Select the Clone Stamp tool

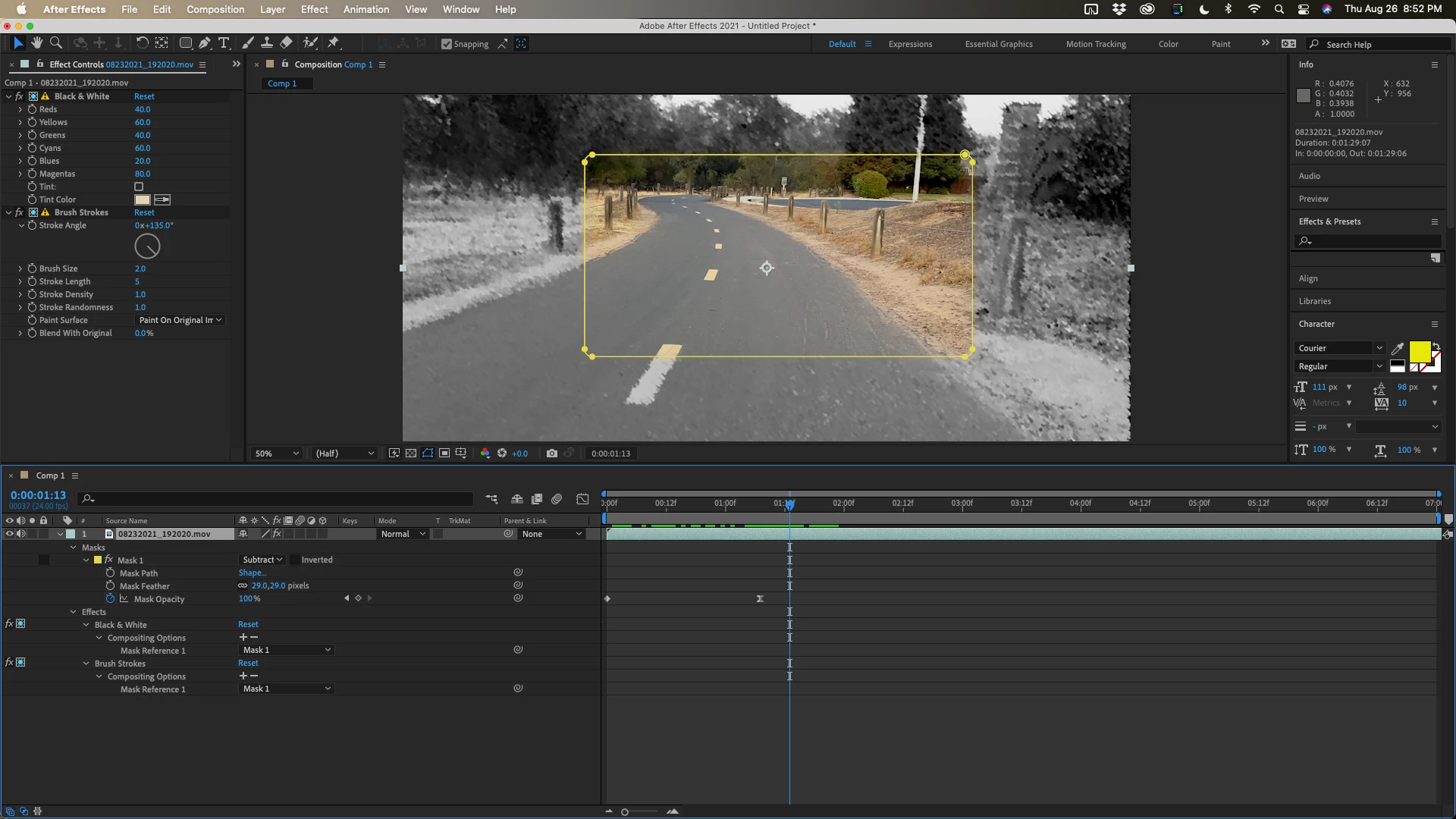pos(267,43)
